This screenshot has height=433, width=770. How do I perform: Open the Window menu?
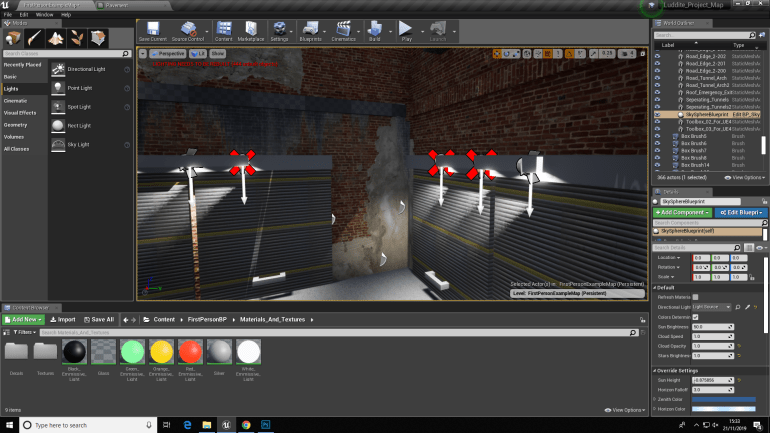tap(44, 15)
